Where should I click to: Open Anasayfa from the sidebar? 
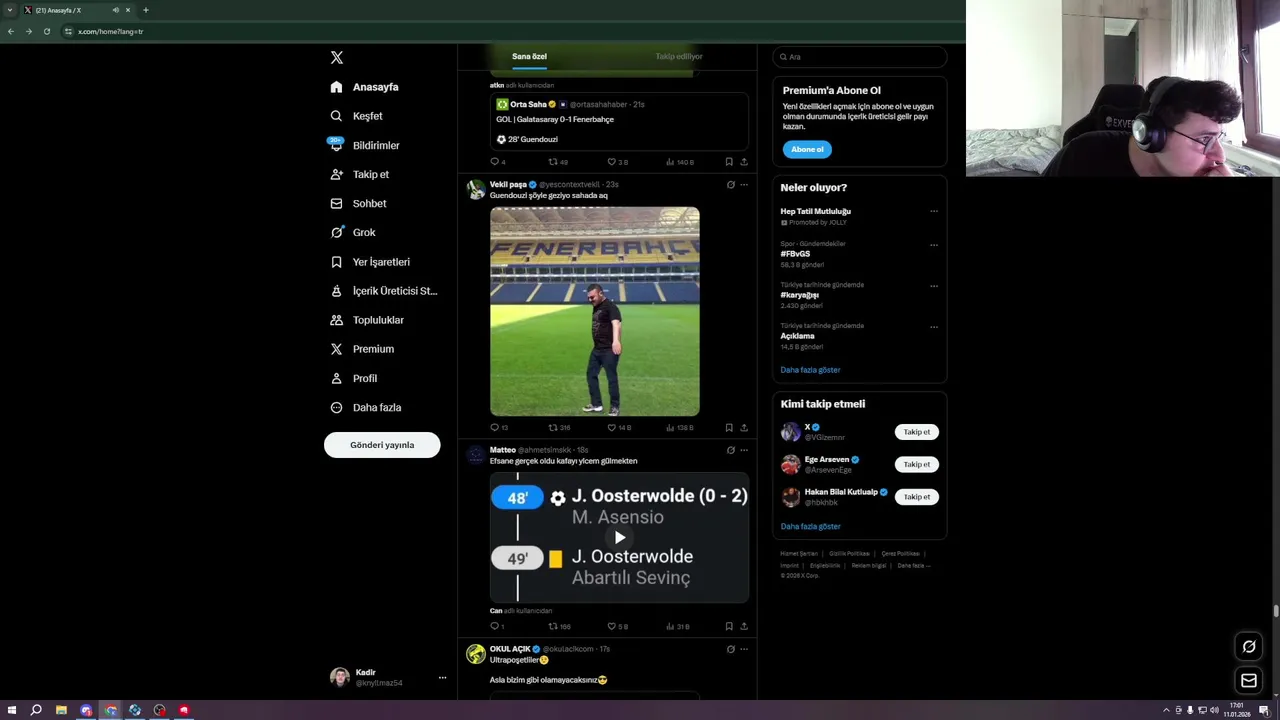[x=364, y=87]
